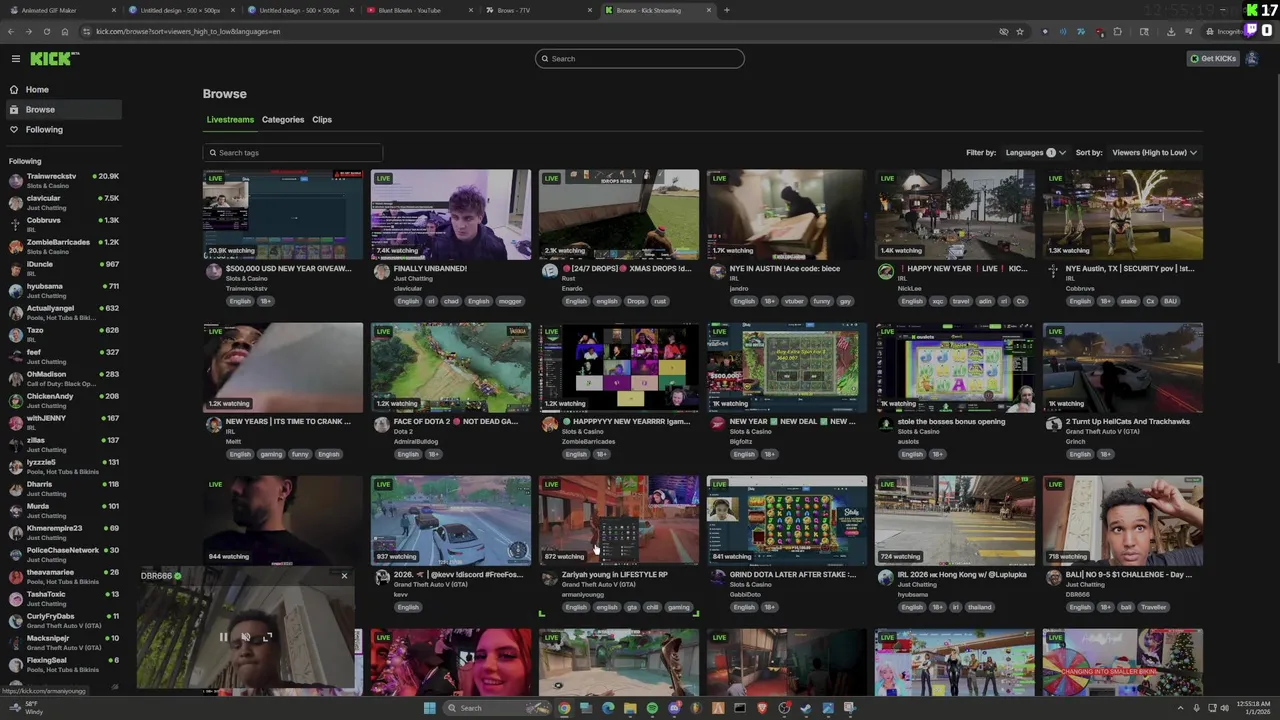Open the stream title 'stole the bosses bonus opening'
The image size is (1280, 720).
tap(951, 421)
